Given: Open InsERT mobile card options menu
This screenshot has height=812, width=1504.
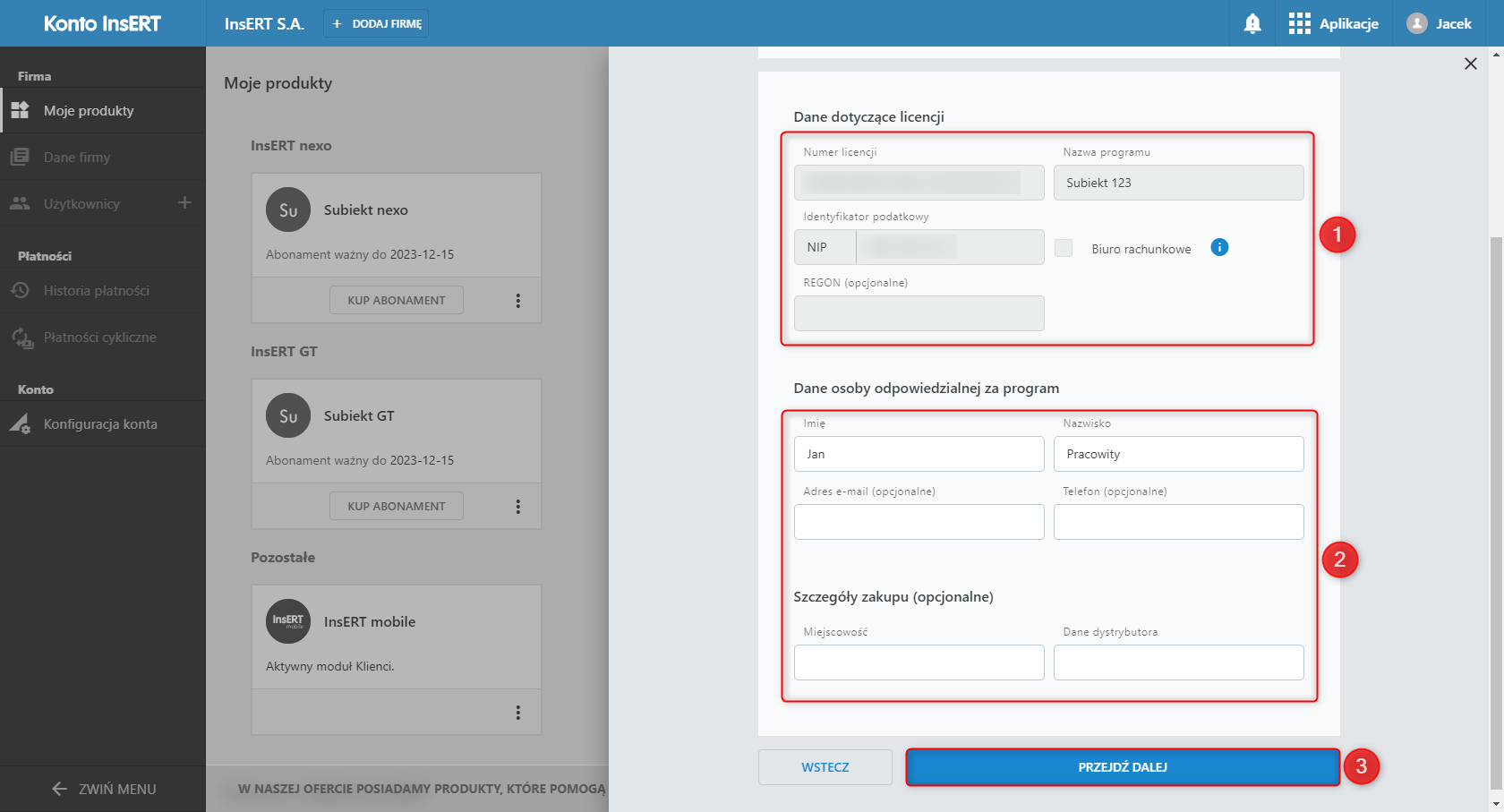Looking at the screenshot, I should (517, 713).
